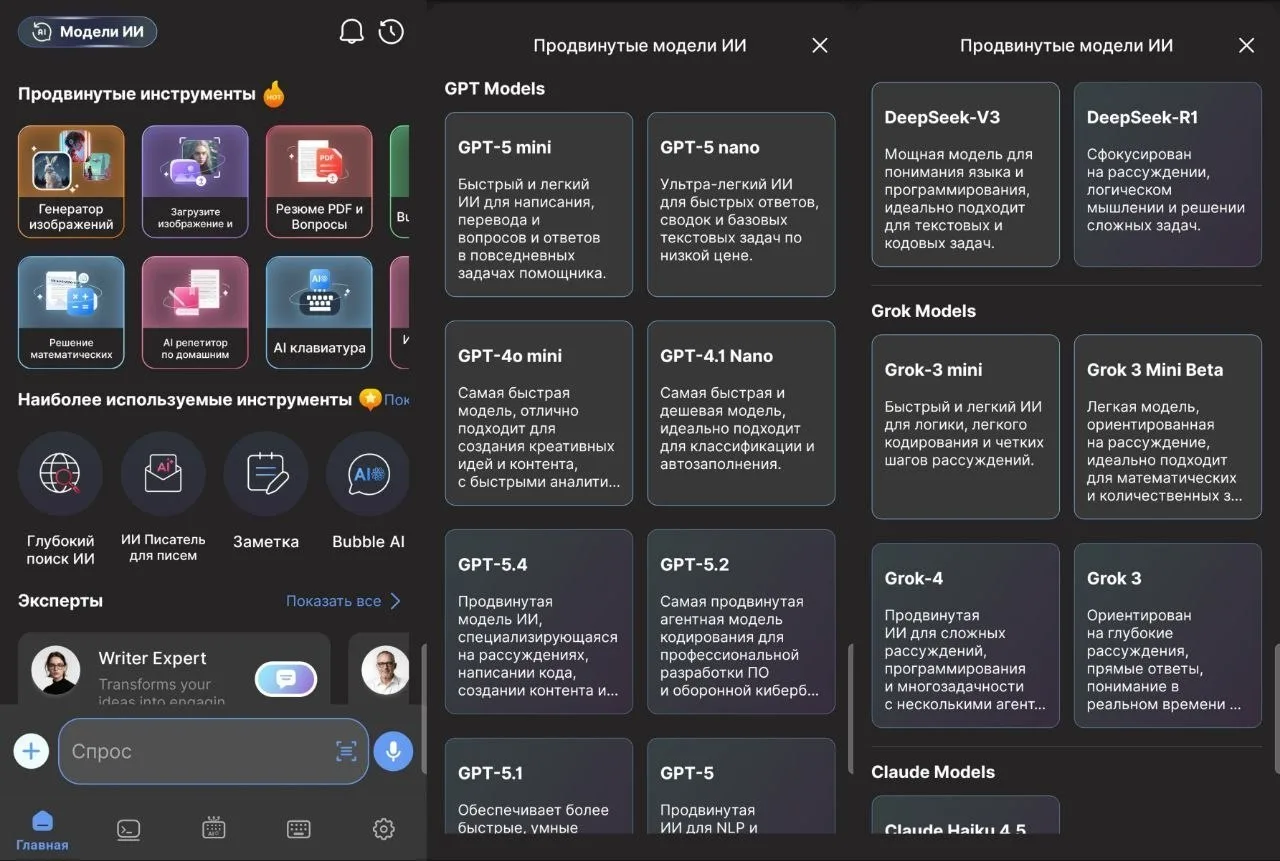Select the GPT-5 nano model card
Image resolution: width=1280 pixels, height=861 pixels.
[741, 204]
